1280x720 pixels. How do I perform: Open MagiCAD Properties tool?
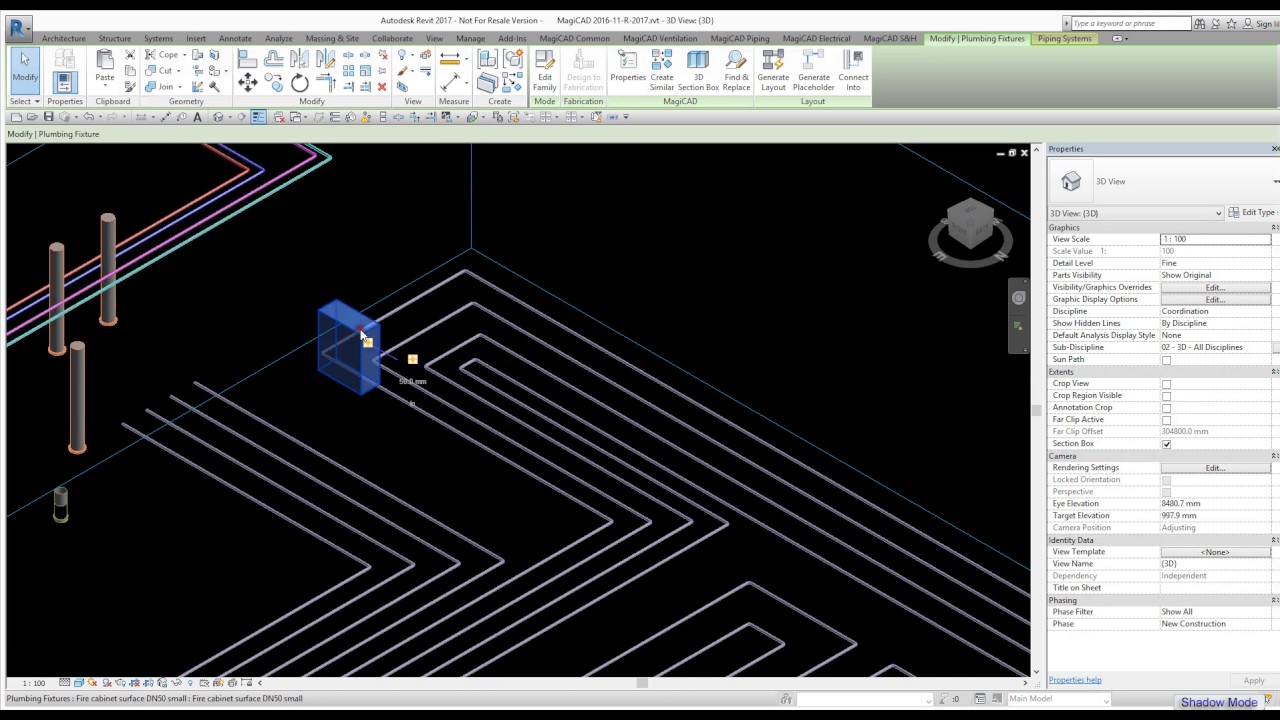click(628, 66)
